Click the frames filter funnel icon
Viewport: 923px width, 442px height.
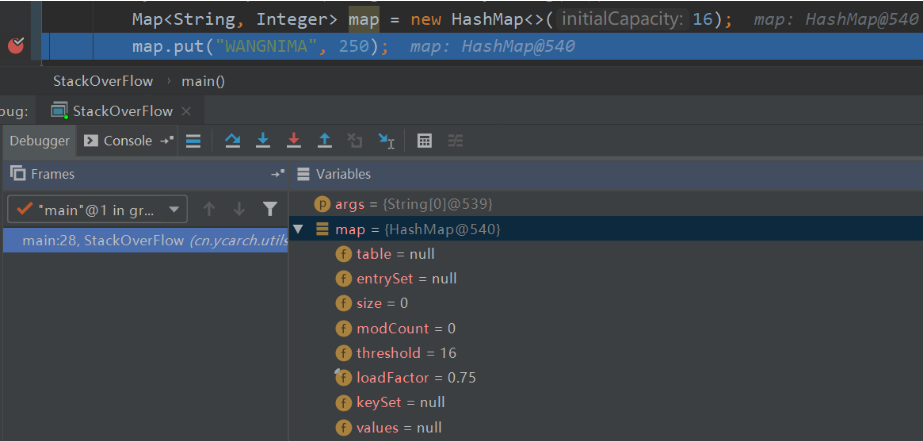coord(270,209)
